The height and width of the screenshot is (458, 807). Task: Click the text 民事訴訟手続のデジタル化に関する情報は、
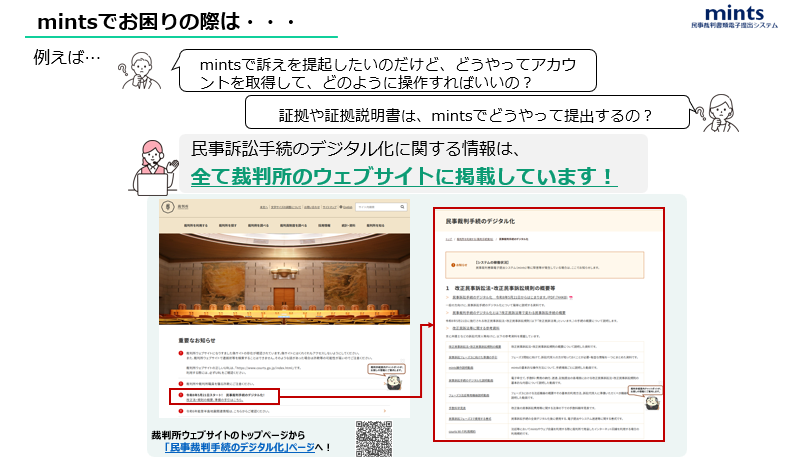pos(356,149)
